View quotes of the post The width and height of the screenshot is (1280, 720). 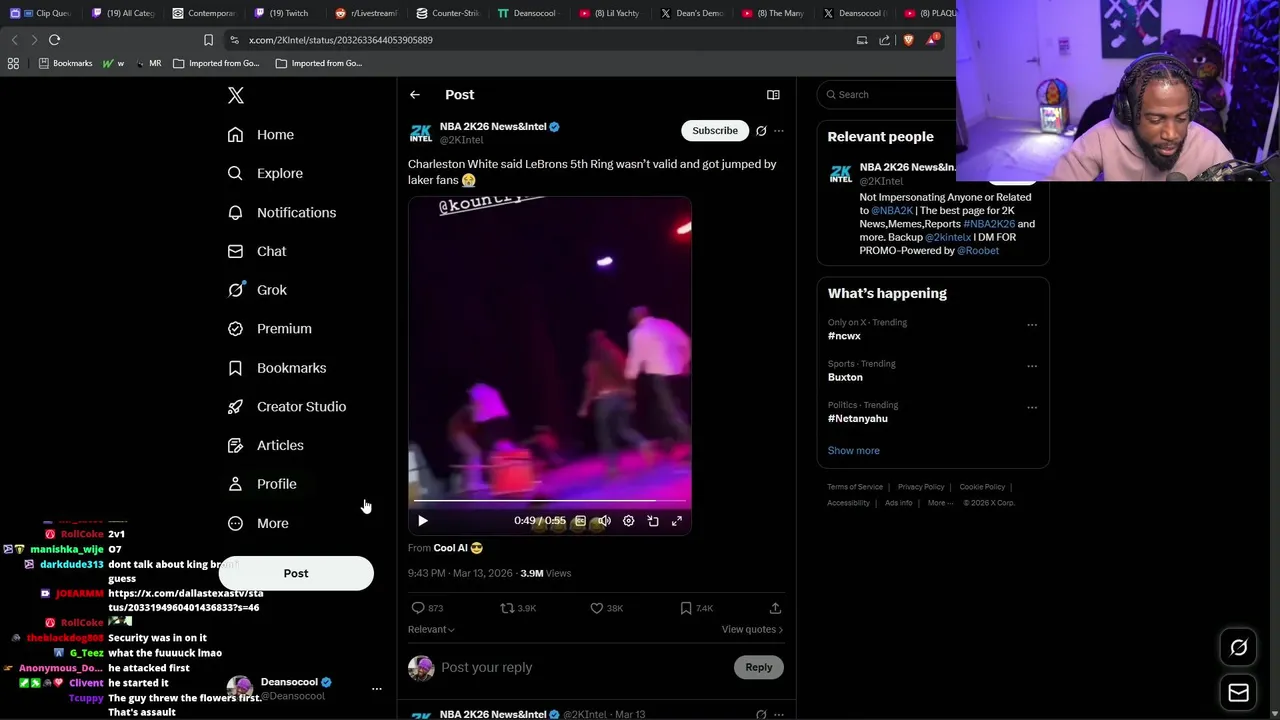[x=752, y=630]
